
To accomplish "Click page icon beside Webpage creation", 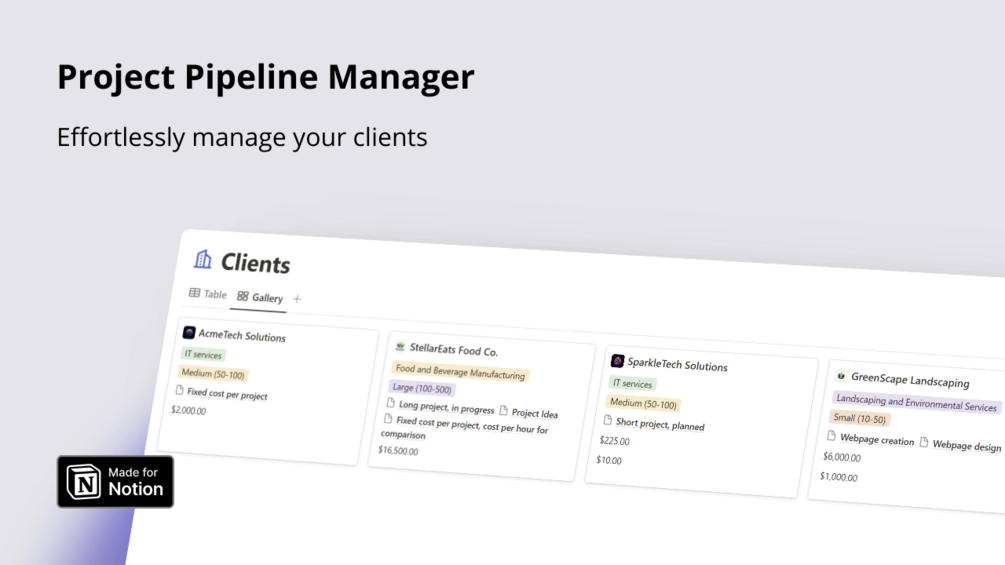I will pos(831,436).
